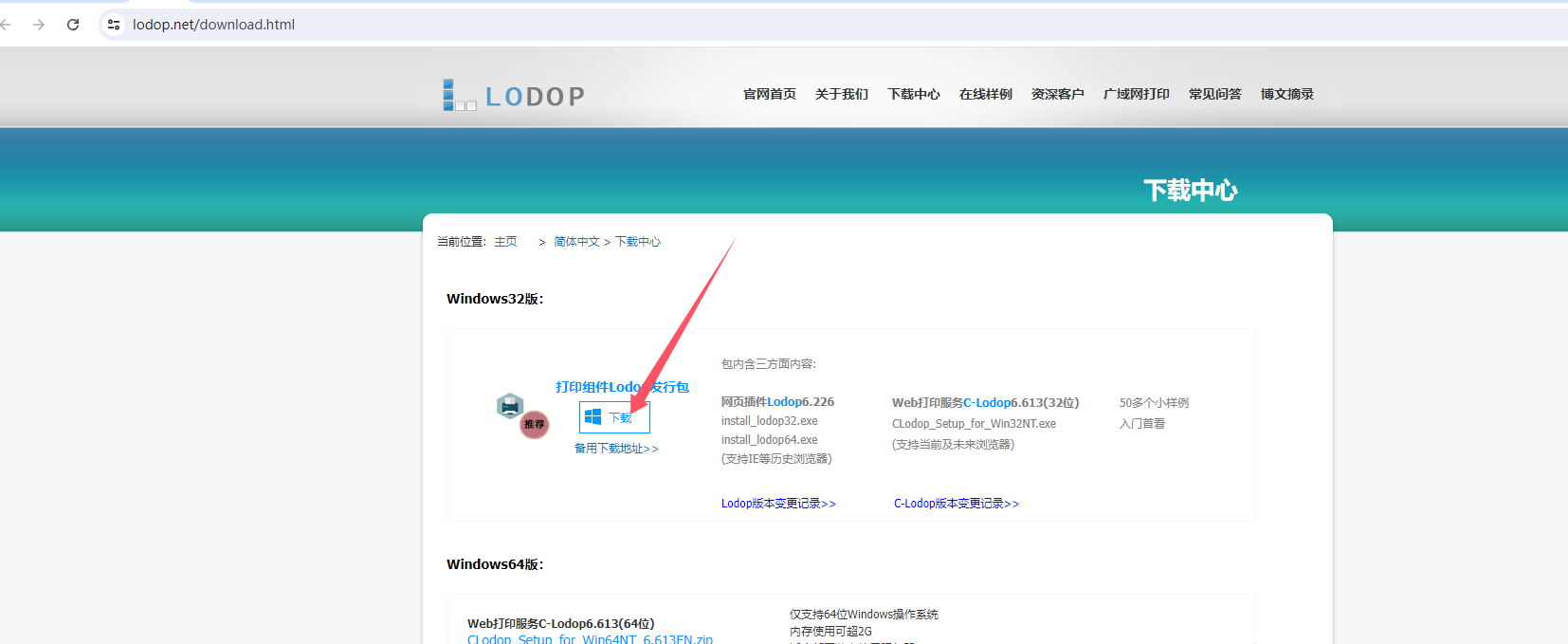Follow the 主页 breadcrumb link
The width and height of the screenshot is (1568, 644).
point(505,242)
